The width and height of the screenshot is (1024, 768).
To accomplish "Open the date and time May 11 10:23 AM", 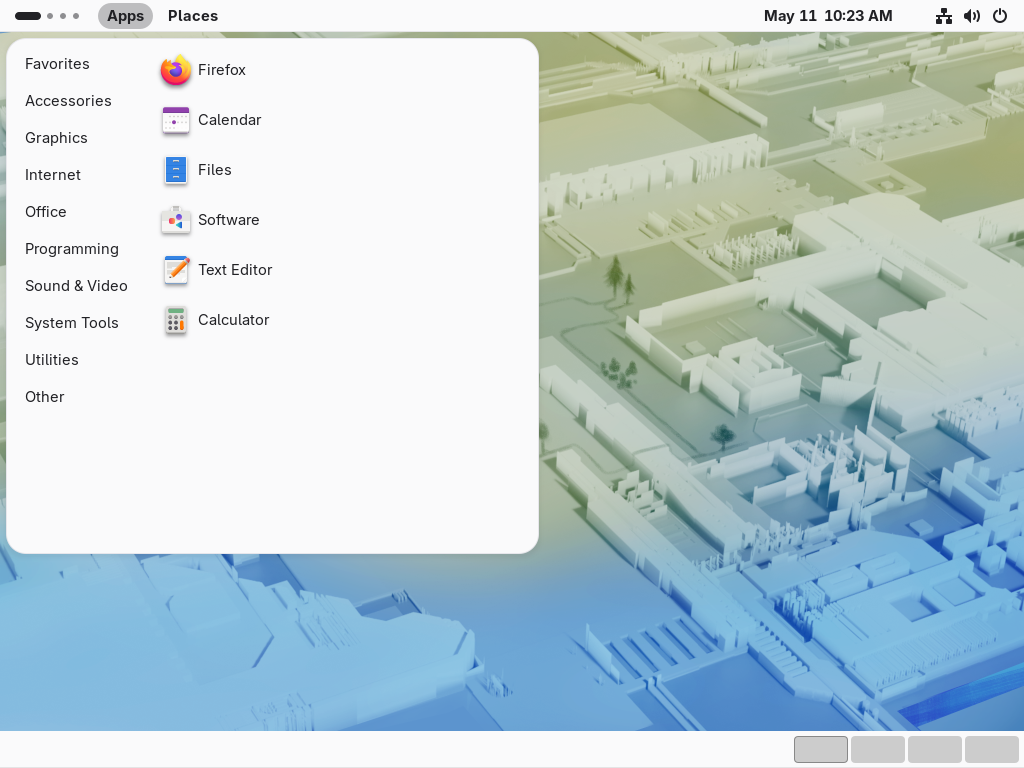I will coord(828,16).
